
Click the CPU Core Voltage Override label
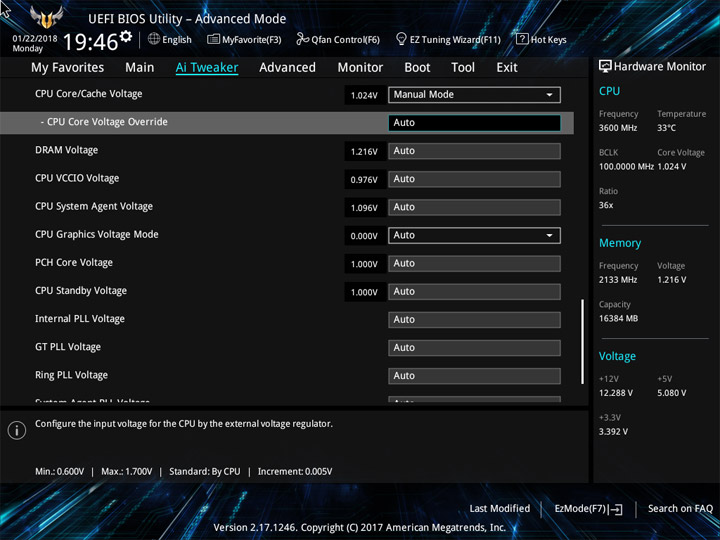point(107,122)
